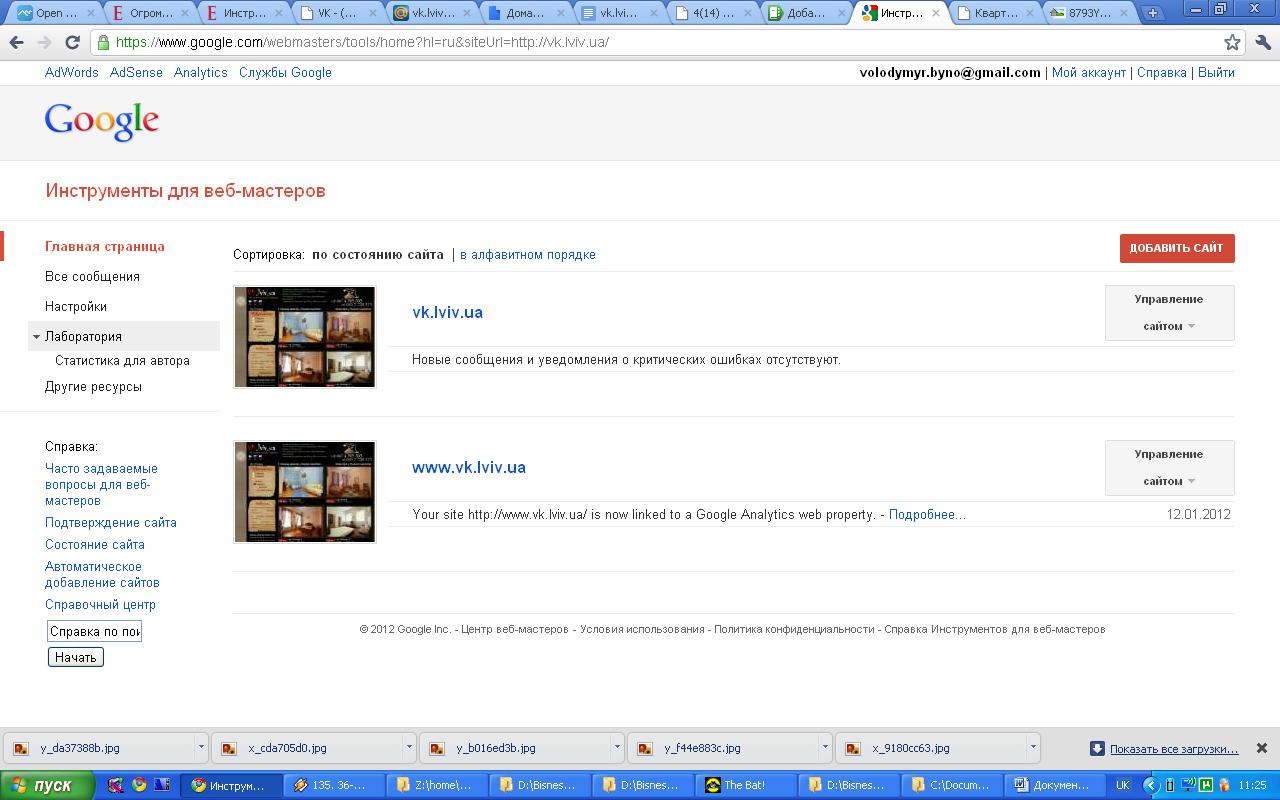Open the Chrome wrench settings menu
Screen dimensions: 1280x800
tap(1262, 43)
